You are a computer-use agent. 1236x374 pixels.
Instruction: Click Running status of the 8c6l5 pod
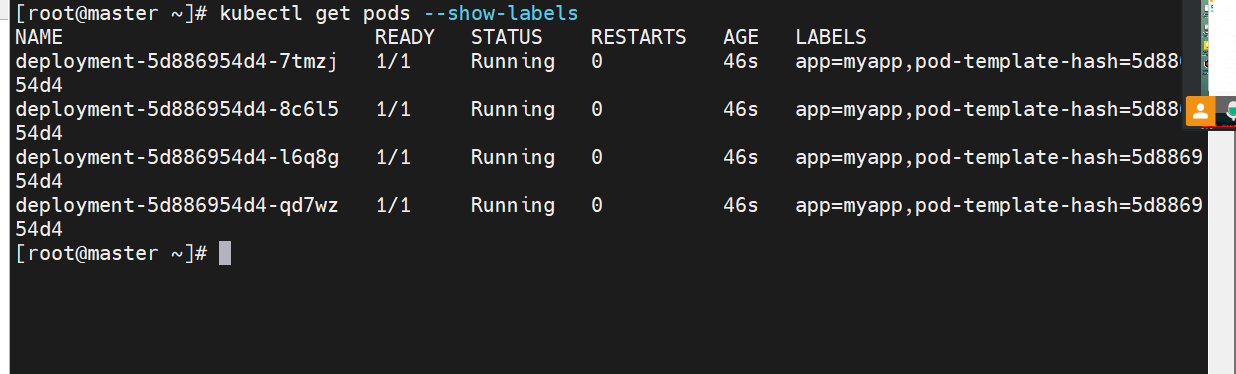pos(513,109)
